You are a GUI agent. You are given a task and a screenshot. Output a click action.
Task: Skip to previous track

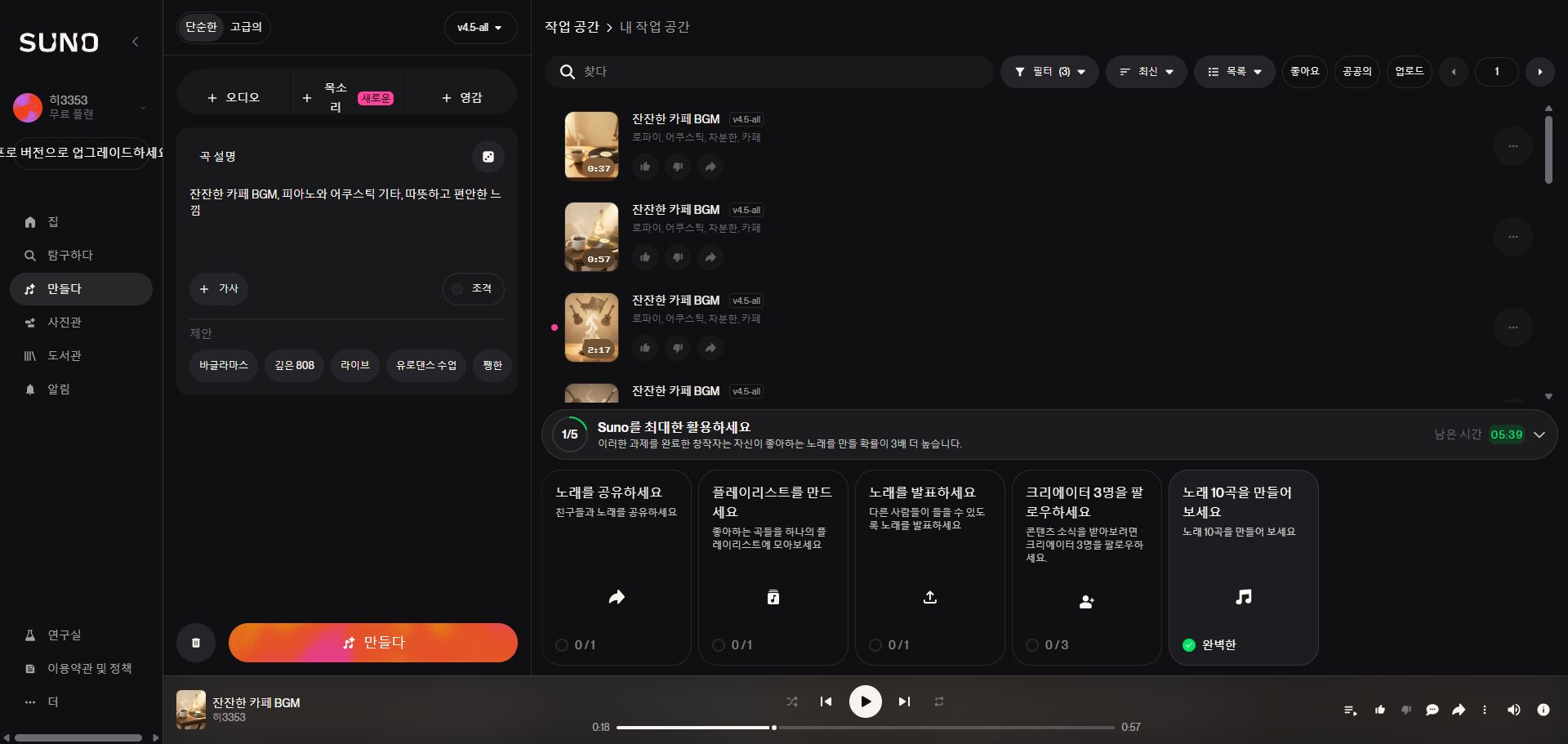tap(826, 702)
